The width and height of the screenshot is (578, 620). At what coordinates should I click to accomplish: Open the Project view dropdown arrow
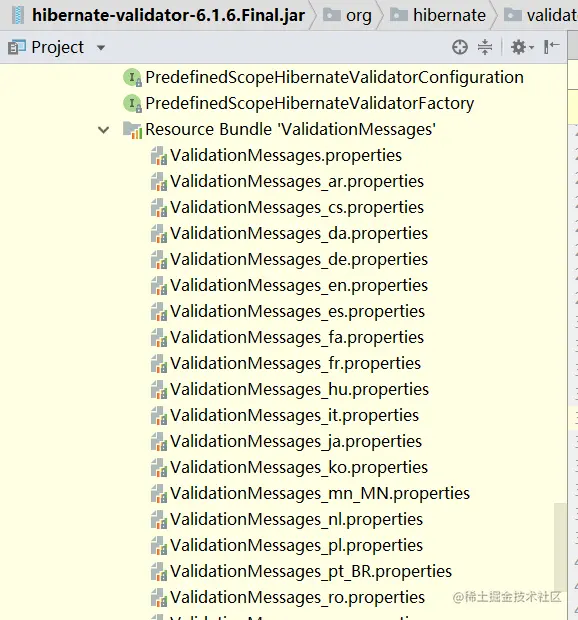[101, 48]
